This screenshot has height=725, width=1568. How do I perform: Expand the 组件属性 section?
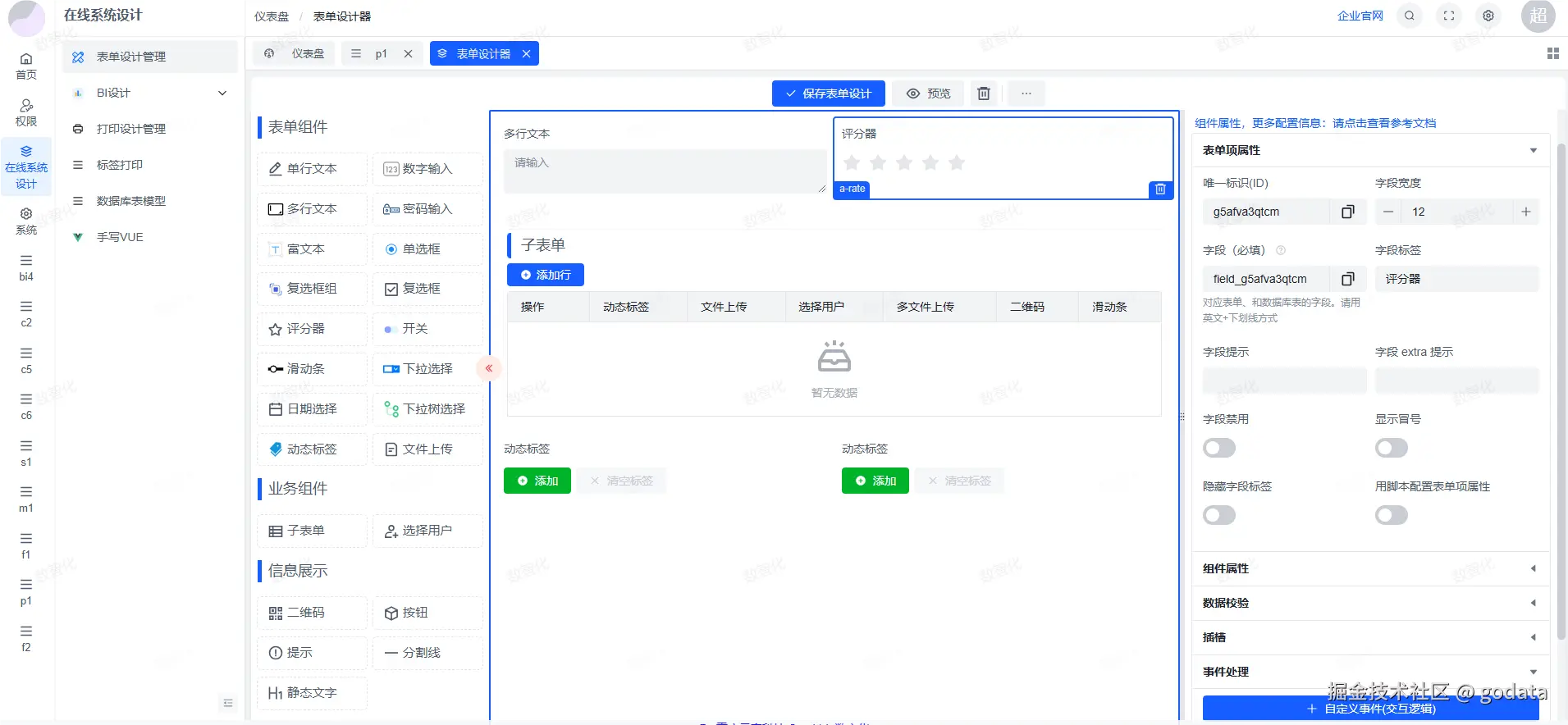click(x=1370, y=568)
